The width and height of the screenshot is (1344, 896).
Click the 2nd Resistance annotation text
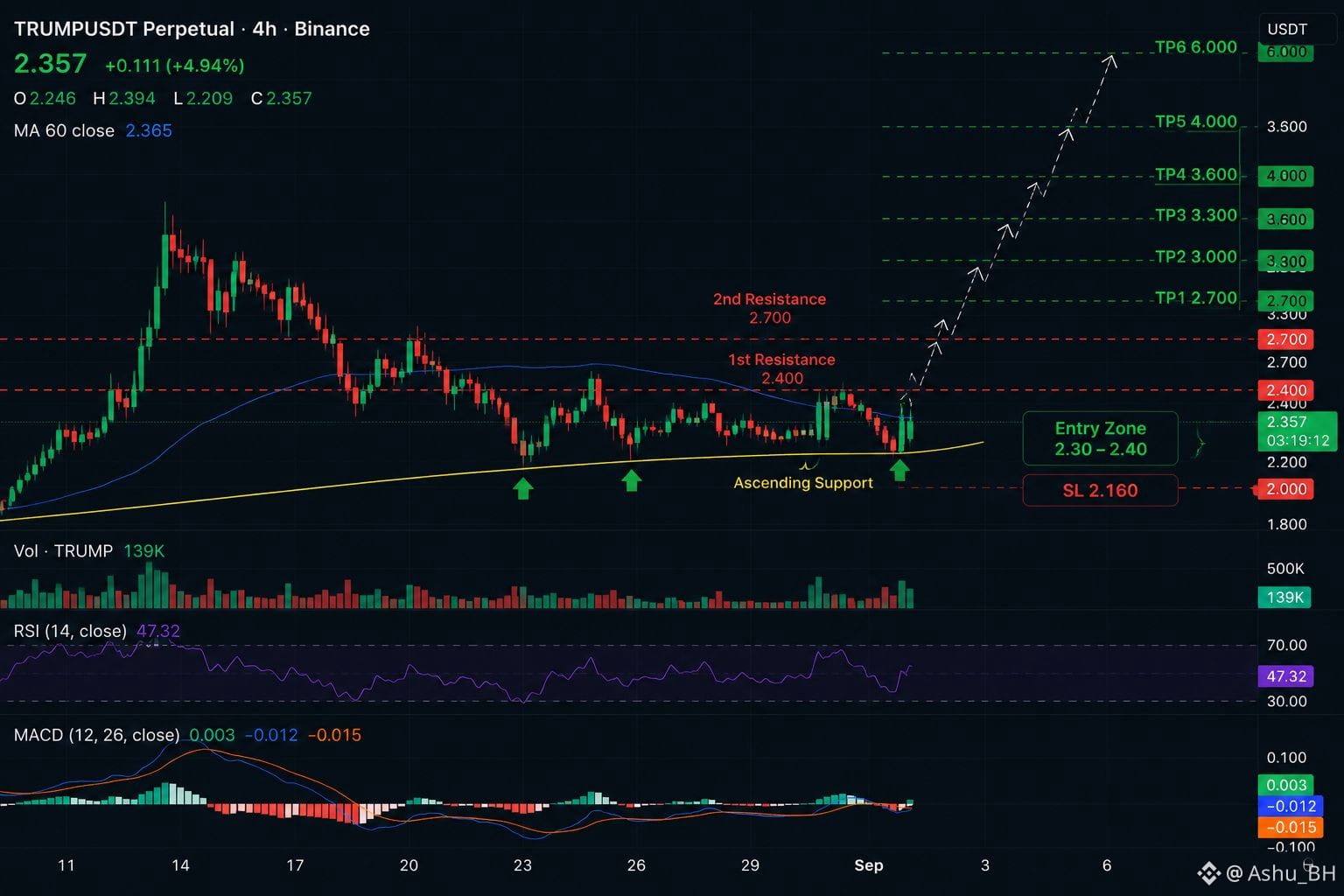pos(770,308)
